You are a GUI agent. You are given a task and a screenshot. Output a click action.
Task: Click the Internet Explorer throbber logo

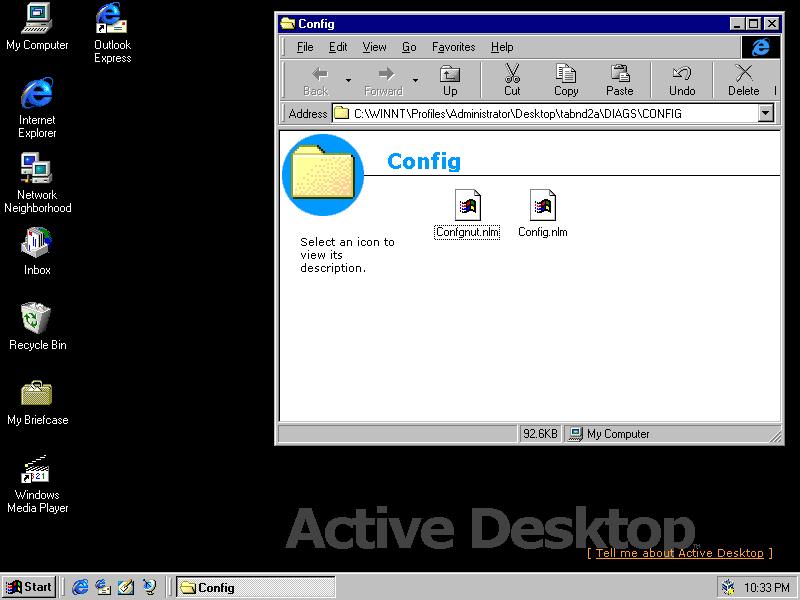(761, 47)
